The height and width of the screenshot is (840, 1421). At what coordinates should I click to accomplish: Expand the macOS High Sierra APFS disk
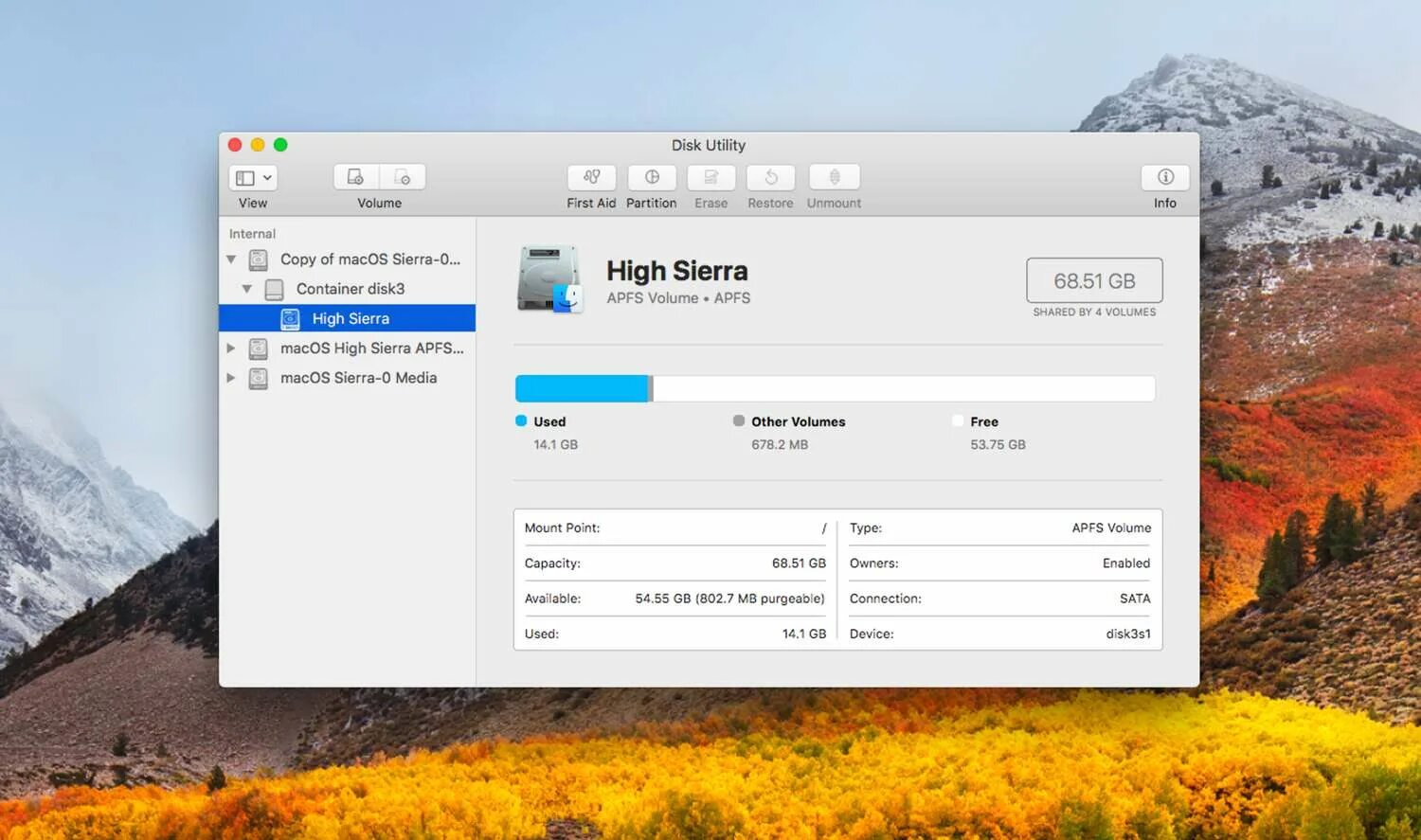(x=230, y=349)
